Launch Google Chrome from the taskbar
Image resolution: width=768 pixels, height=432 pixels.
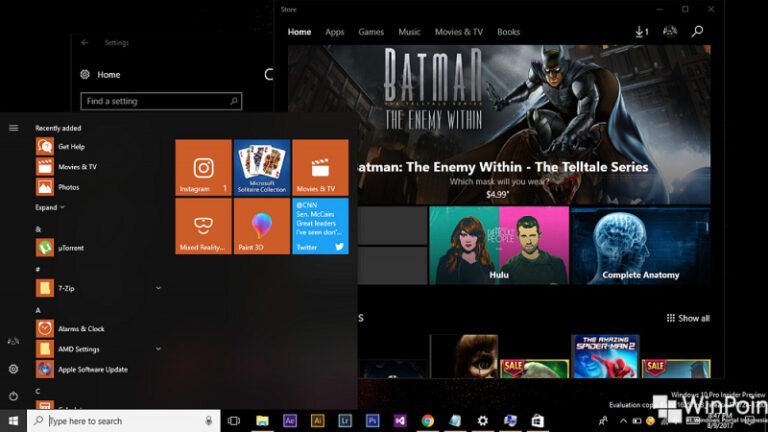tap(427, 421)
